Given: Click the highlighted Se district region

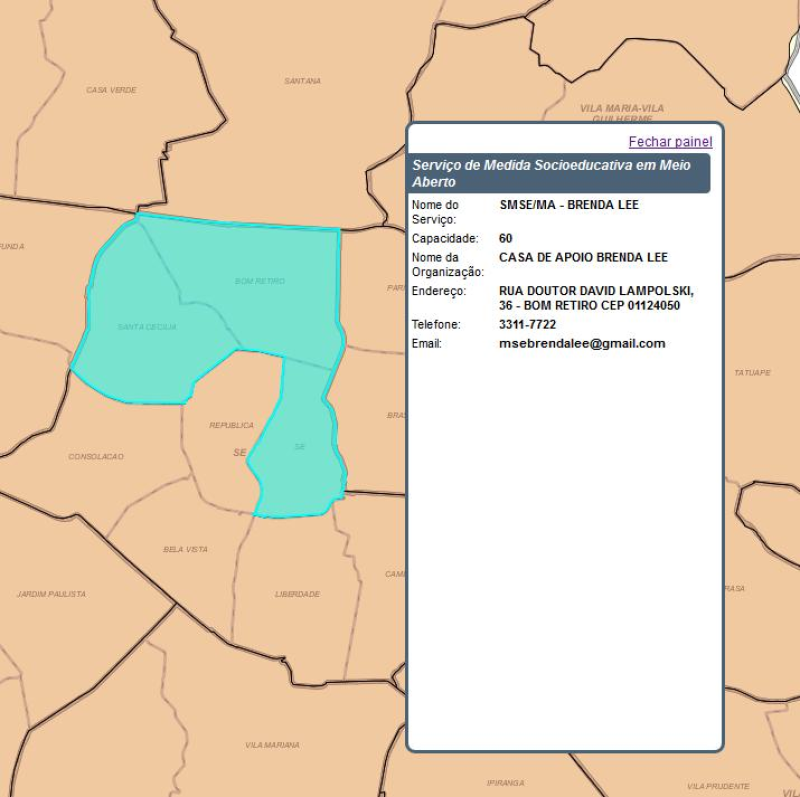Looking at the screenshot, I should (x=298, y=448).
